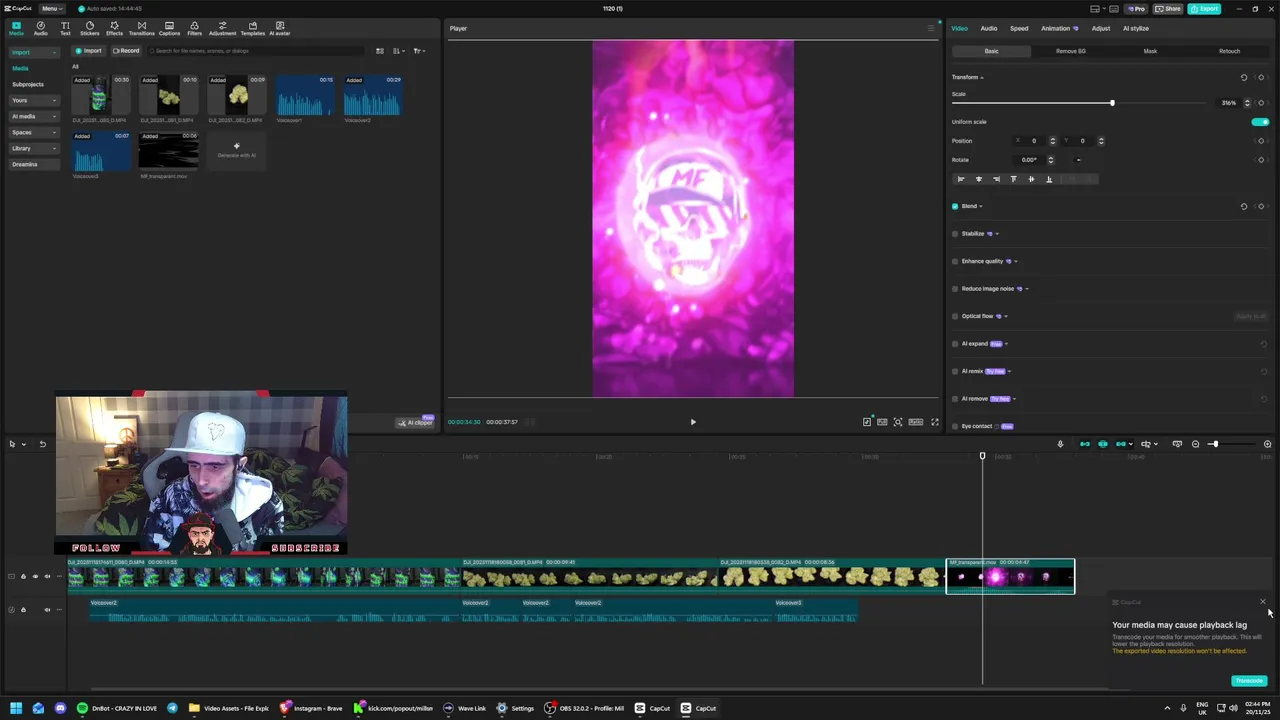
Task: Open the media sort dropdown
Action: (x=399, y=51)
